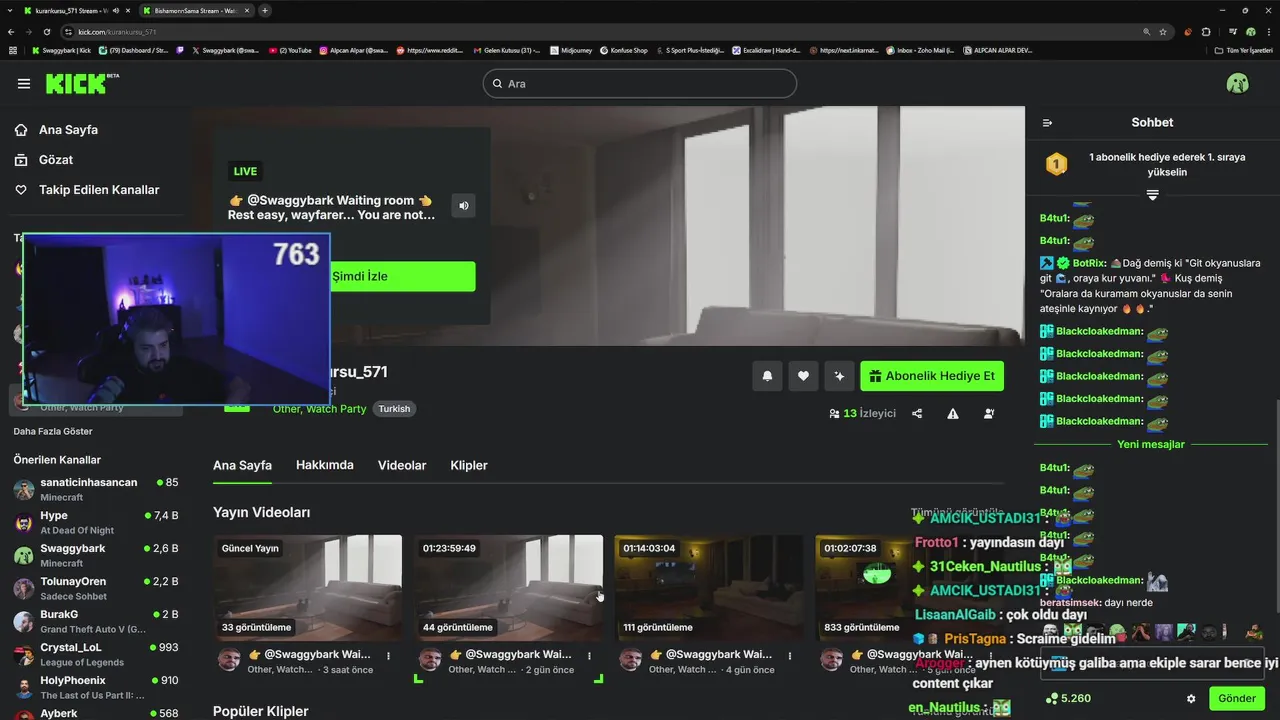Open recommended channel Swaggybark
This screenshot has height=720, width=1280.
[96, 555]
